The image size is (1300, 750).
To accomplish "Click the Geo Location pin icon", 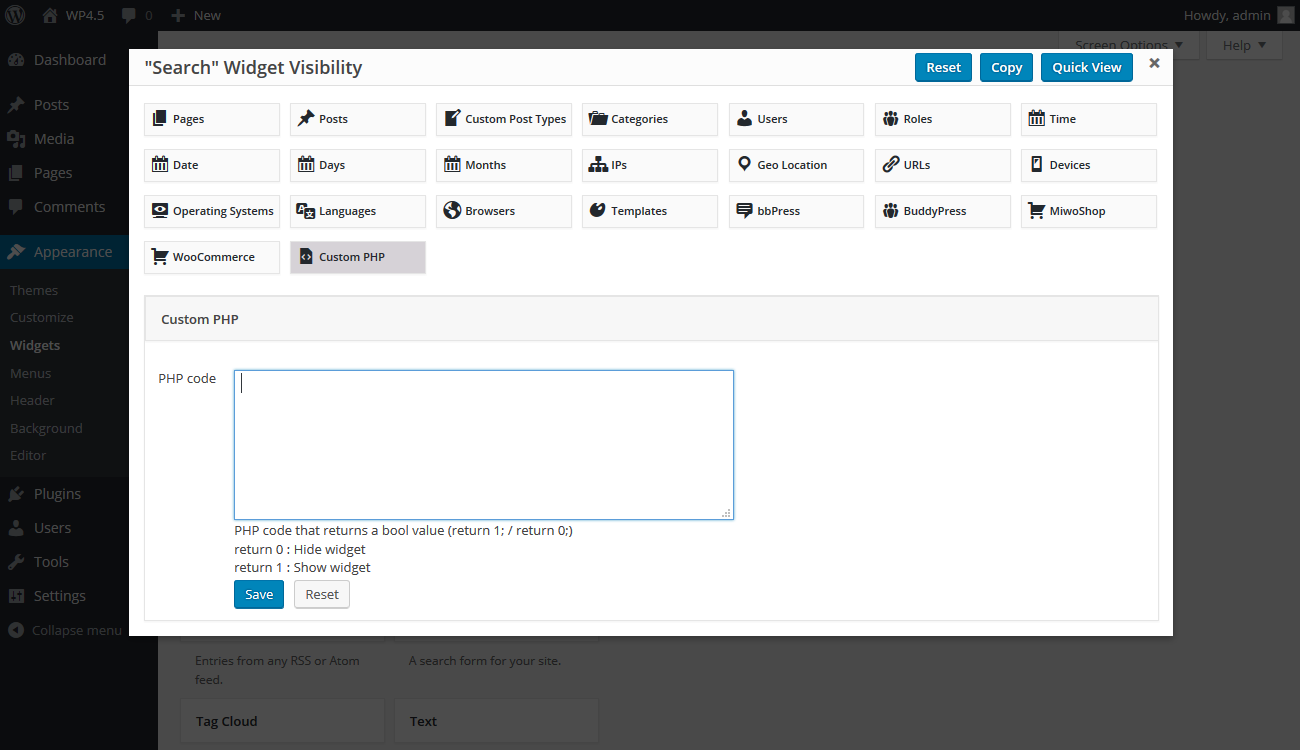I will (744, 164).
